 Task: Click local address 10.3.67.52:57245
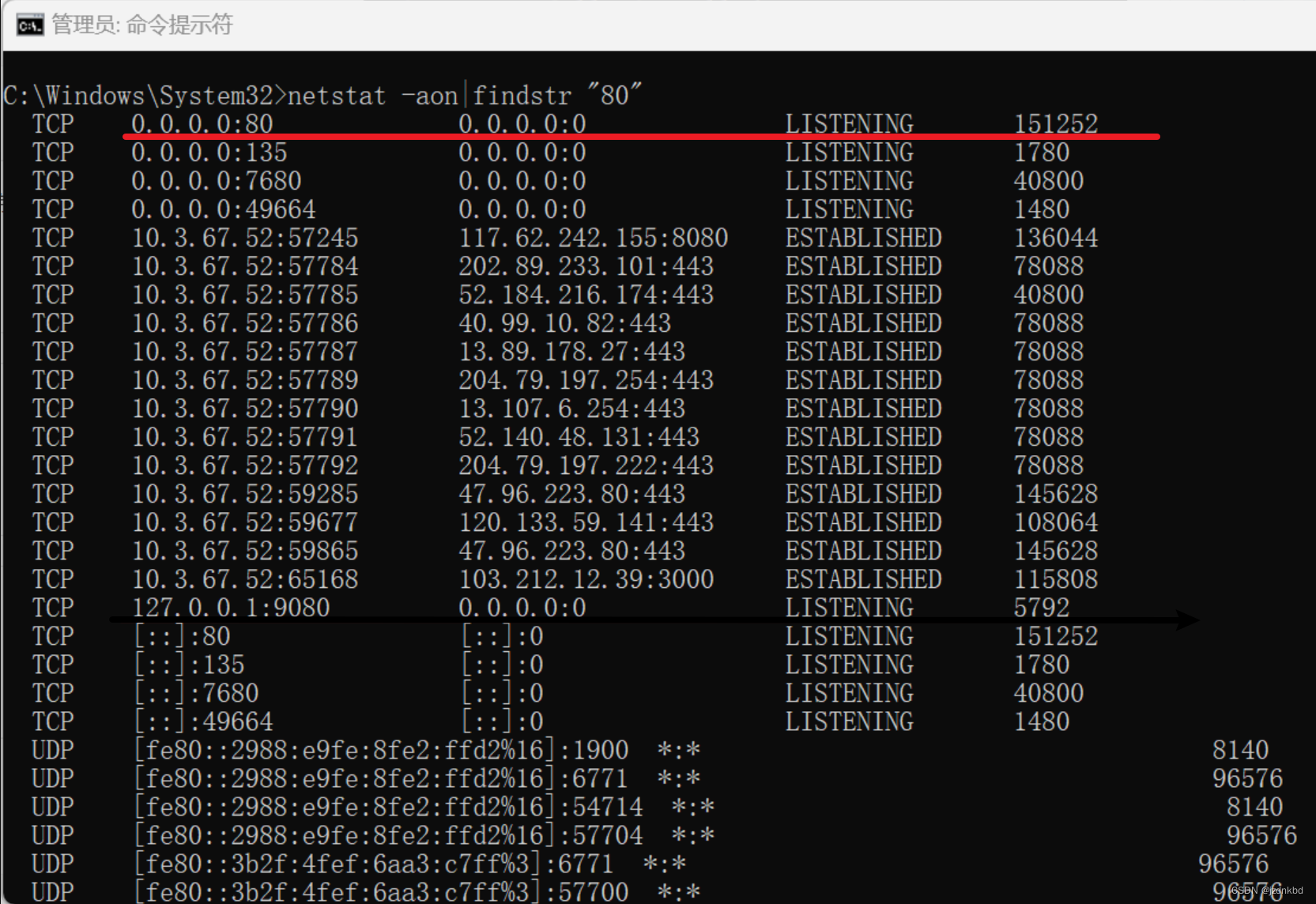click(245, 238)
